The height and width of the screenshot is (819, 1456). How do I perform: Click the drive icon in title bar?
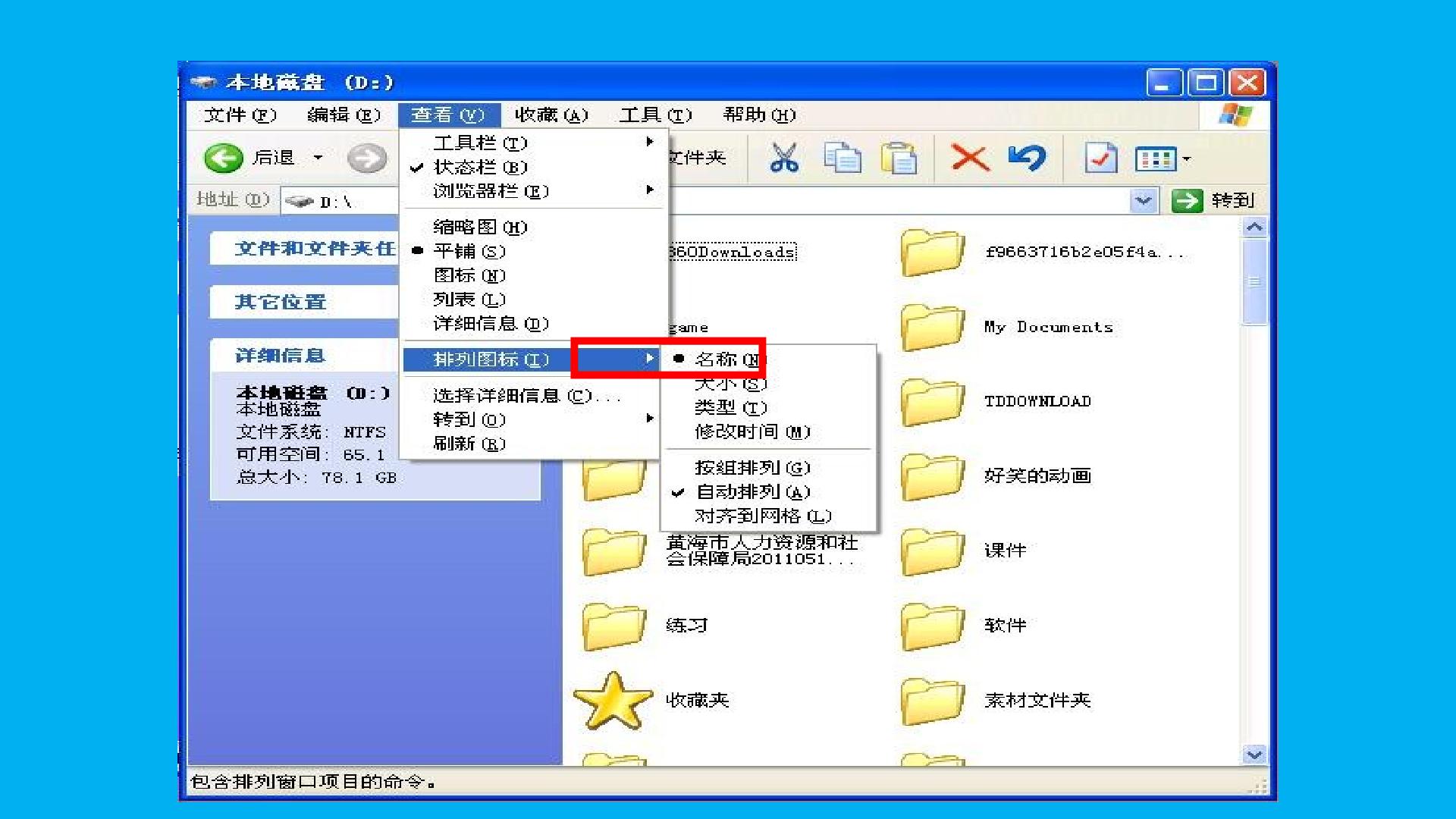[x=203, y=82]
